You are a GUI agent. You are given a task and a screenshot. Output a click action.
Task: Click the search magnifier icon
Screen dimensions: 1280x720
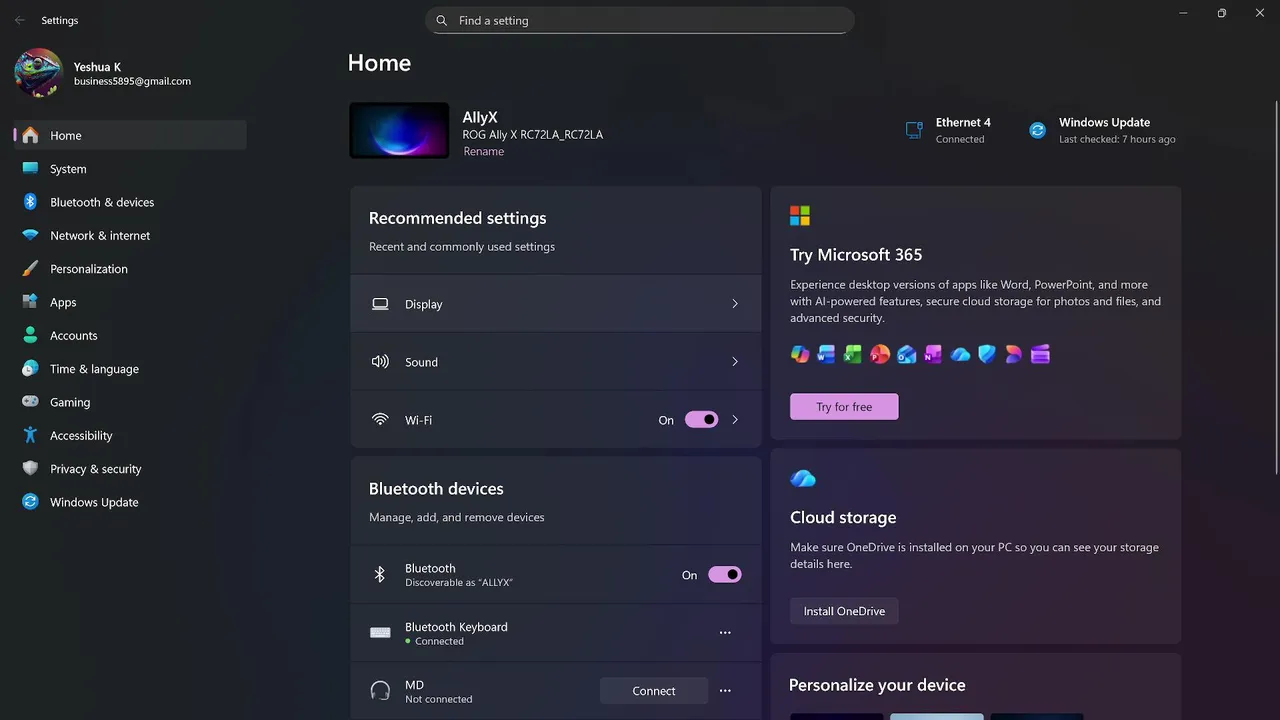pos(441,20)
